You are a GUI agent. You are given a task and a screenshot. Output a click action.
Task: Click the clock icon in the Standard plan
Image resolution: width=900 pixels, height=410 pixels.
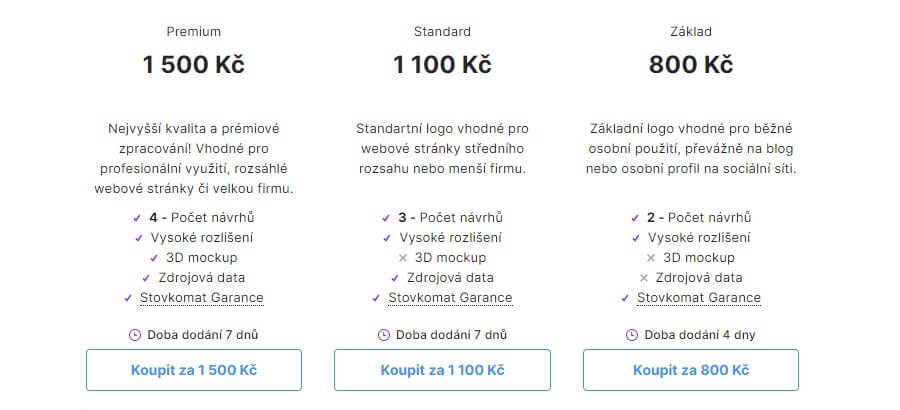pyautogui.click(x=383, y=335)
